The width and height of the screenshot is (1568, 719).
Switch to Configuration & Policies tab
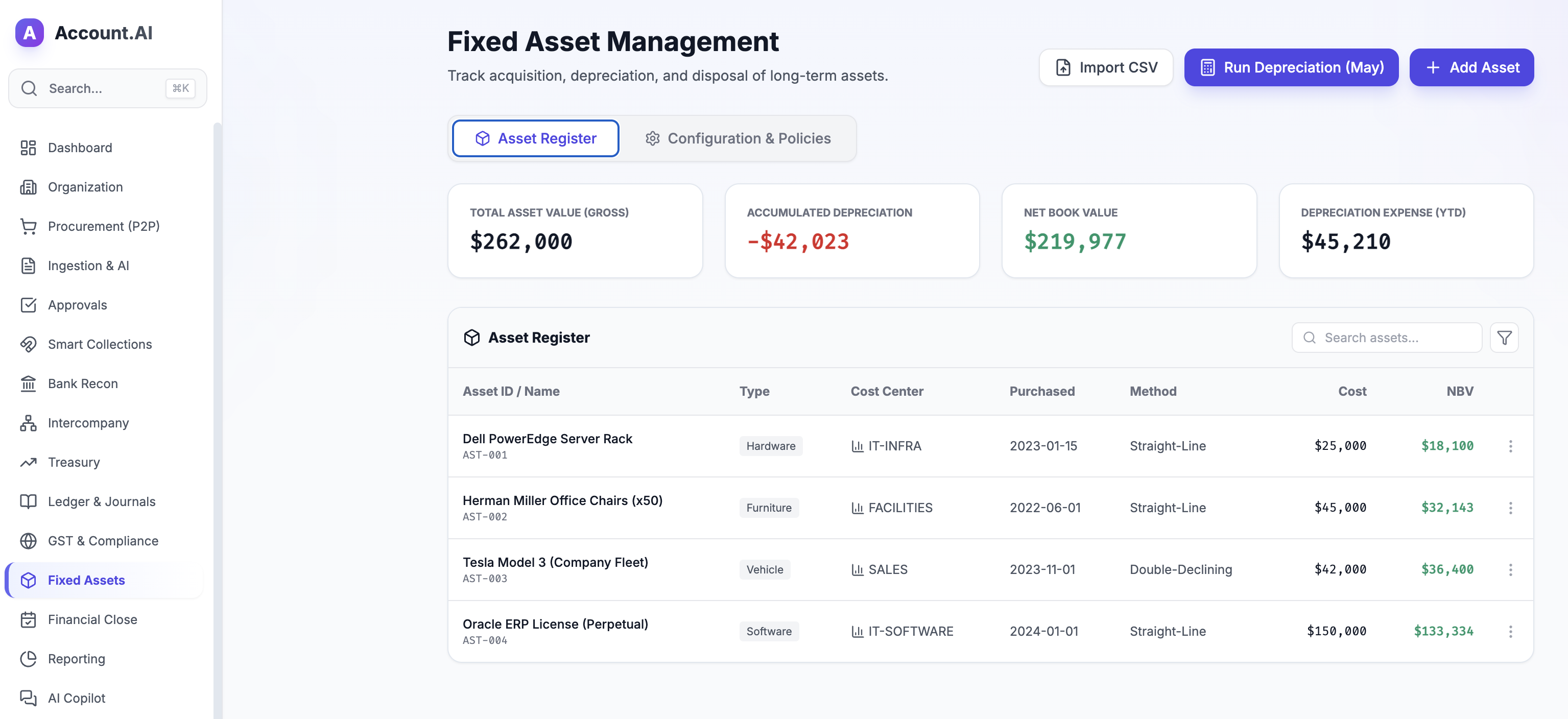click(738, 138)
